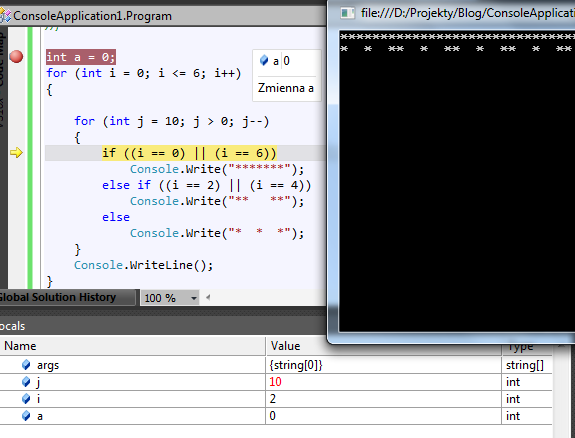Open the 100 % zoom dropdown
575x438 pixels.
point(194,298)
